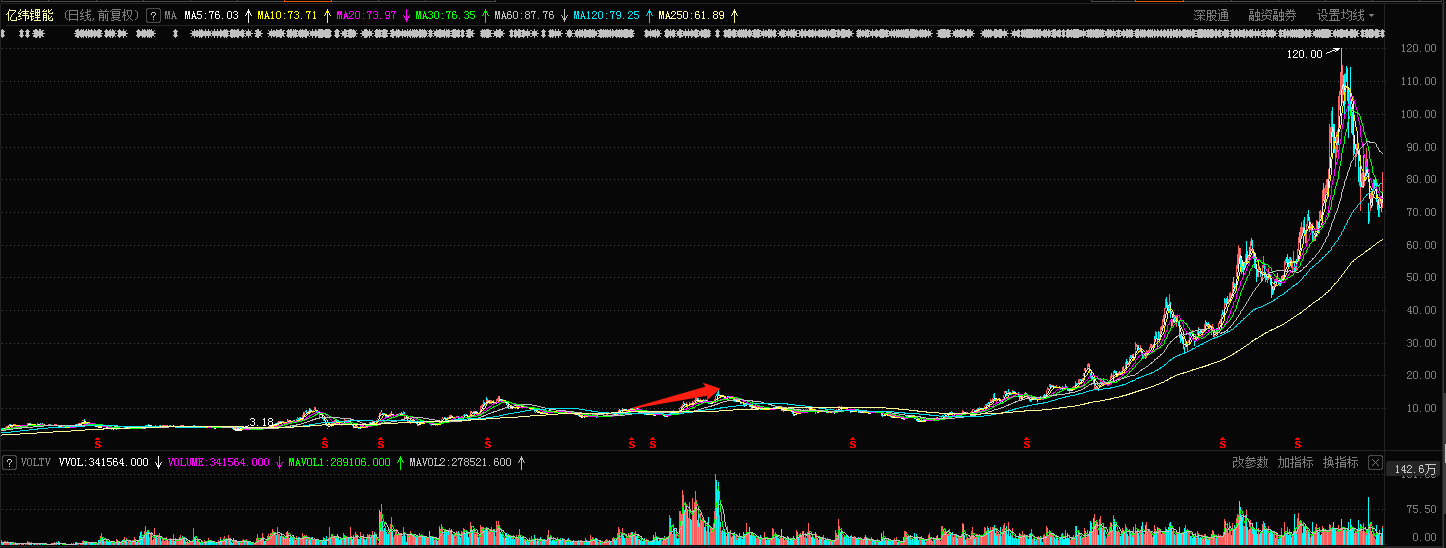The width and height of the screenshot is (1446, 548).
Task: Select the 亿纬锂能 stock name
Action: click(30, 16)
